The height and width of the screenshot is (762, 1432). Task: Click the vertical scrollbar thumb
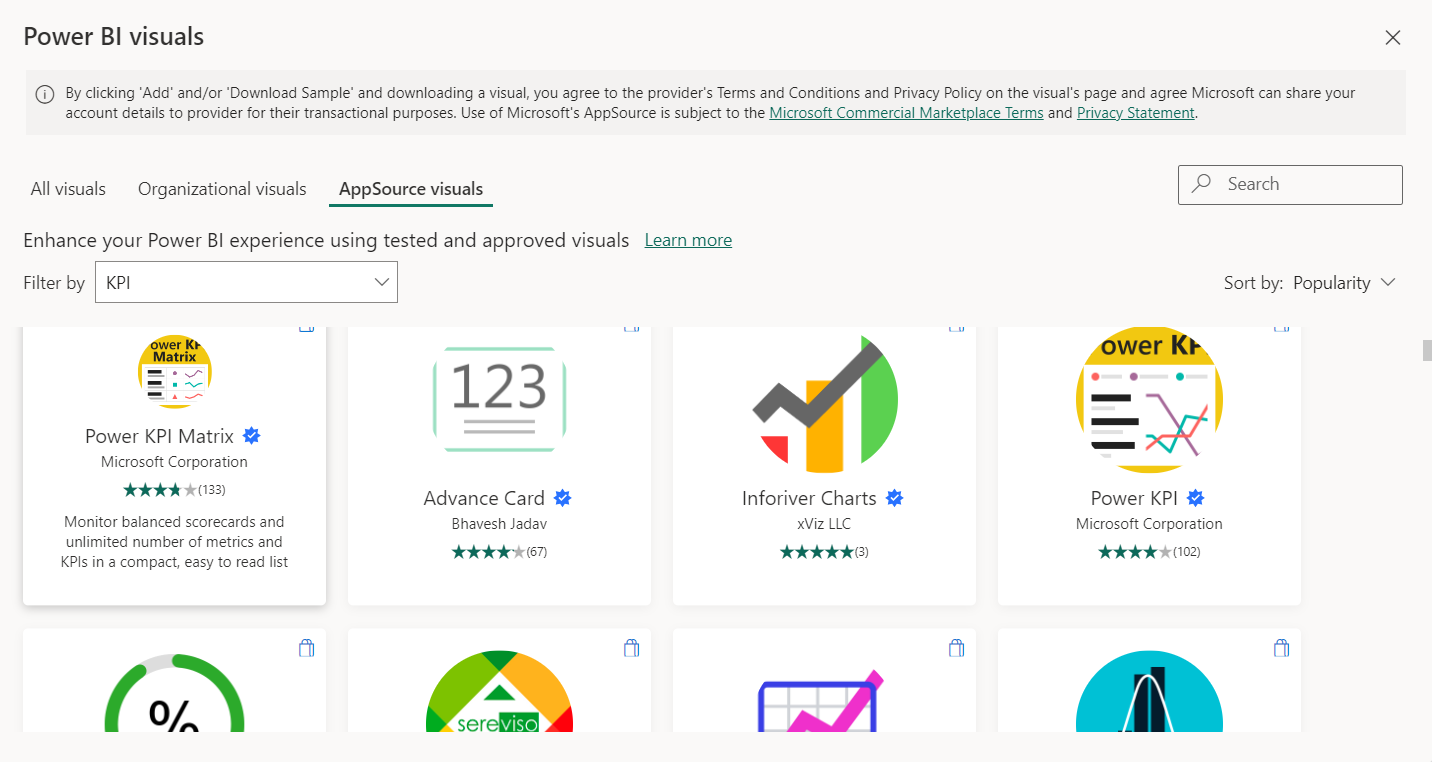1427,350
